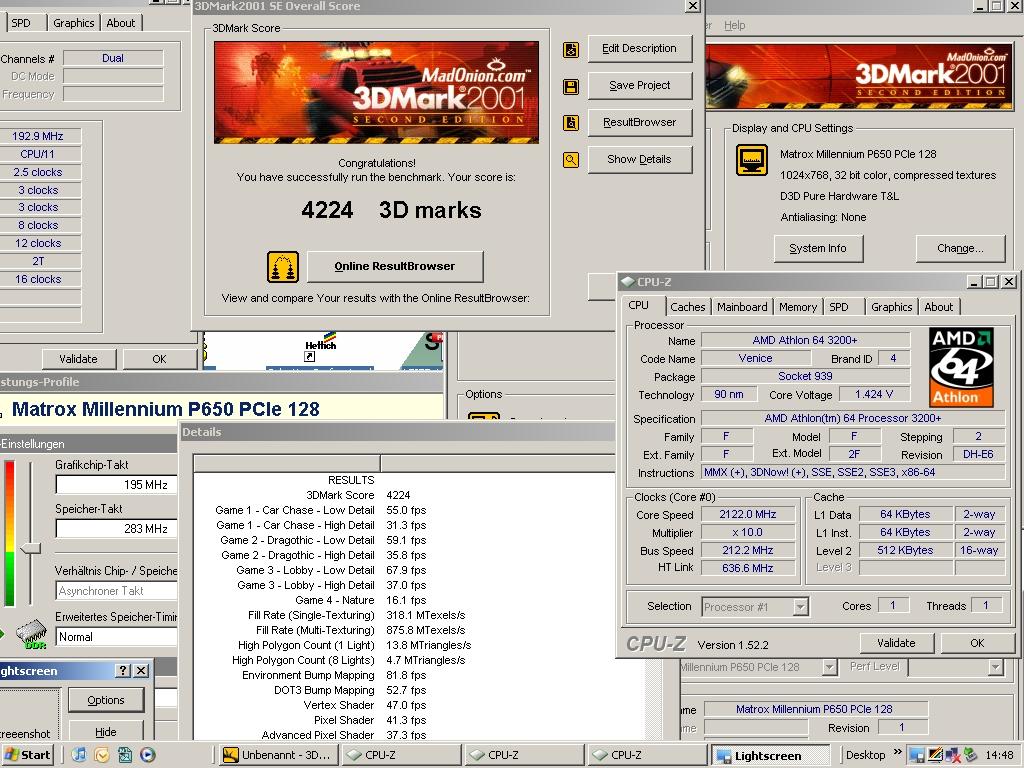Click the music note quick launch icon
1024x768 pixels.
point(79,755)
